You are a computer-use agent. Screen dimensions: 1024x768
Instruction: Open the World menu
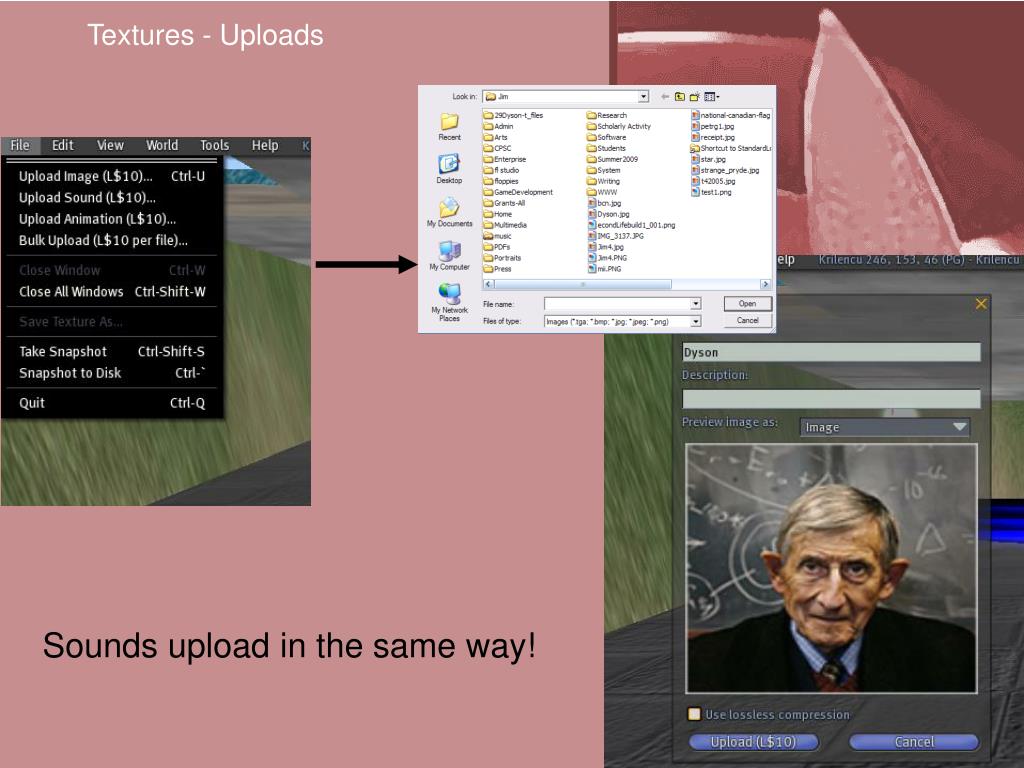162,145
